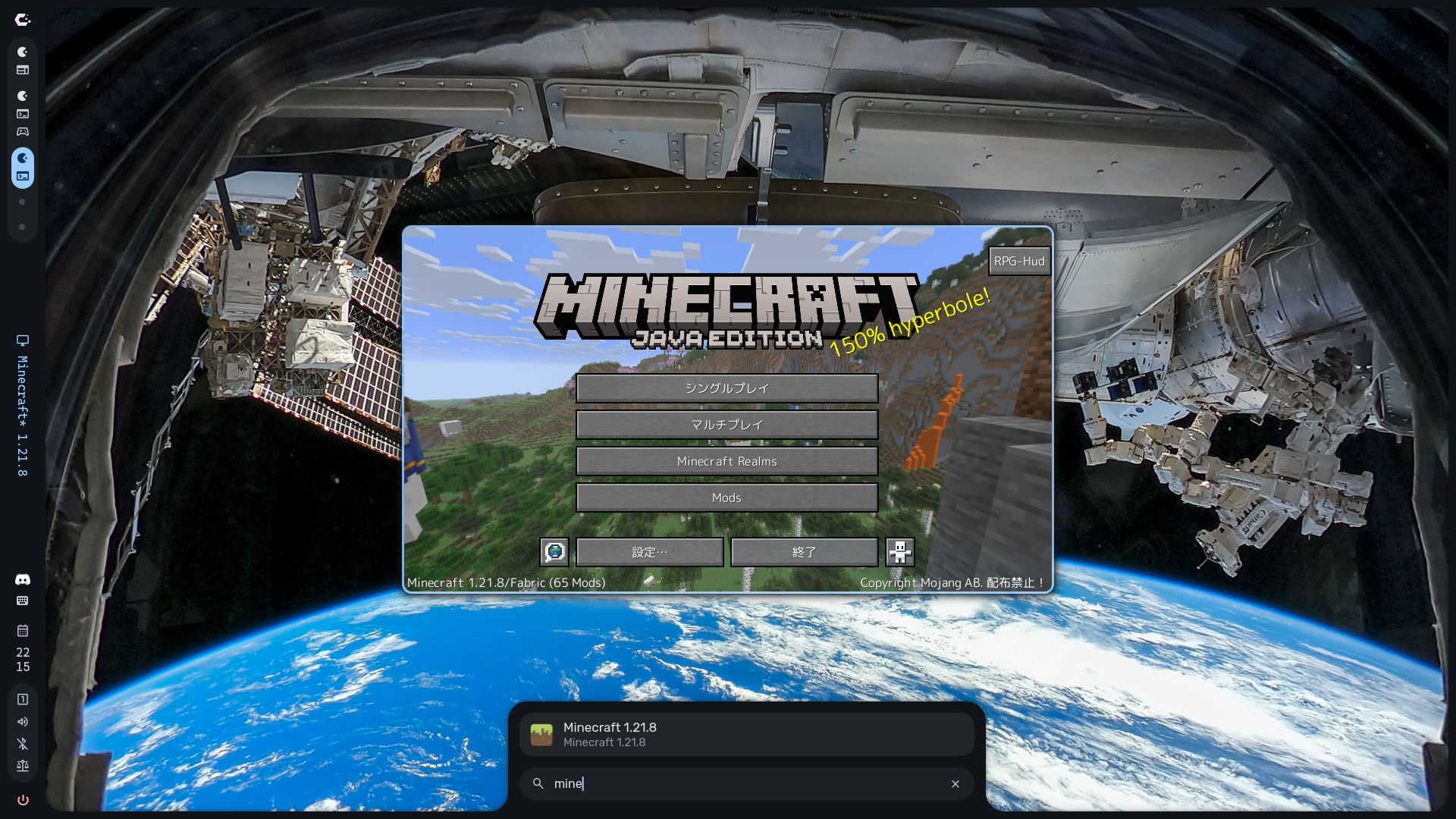This screenshot has width=1456, height=819.
Task: Click the keyboard layout icon
Action: click(23, 601)
